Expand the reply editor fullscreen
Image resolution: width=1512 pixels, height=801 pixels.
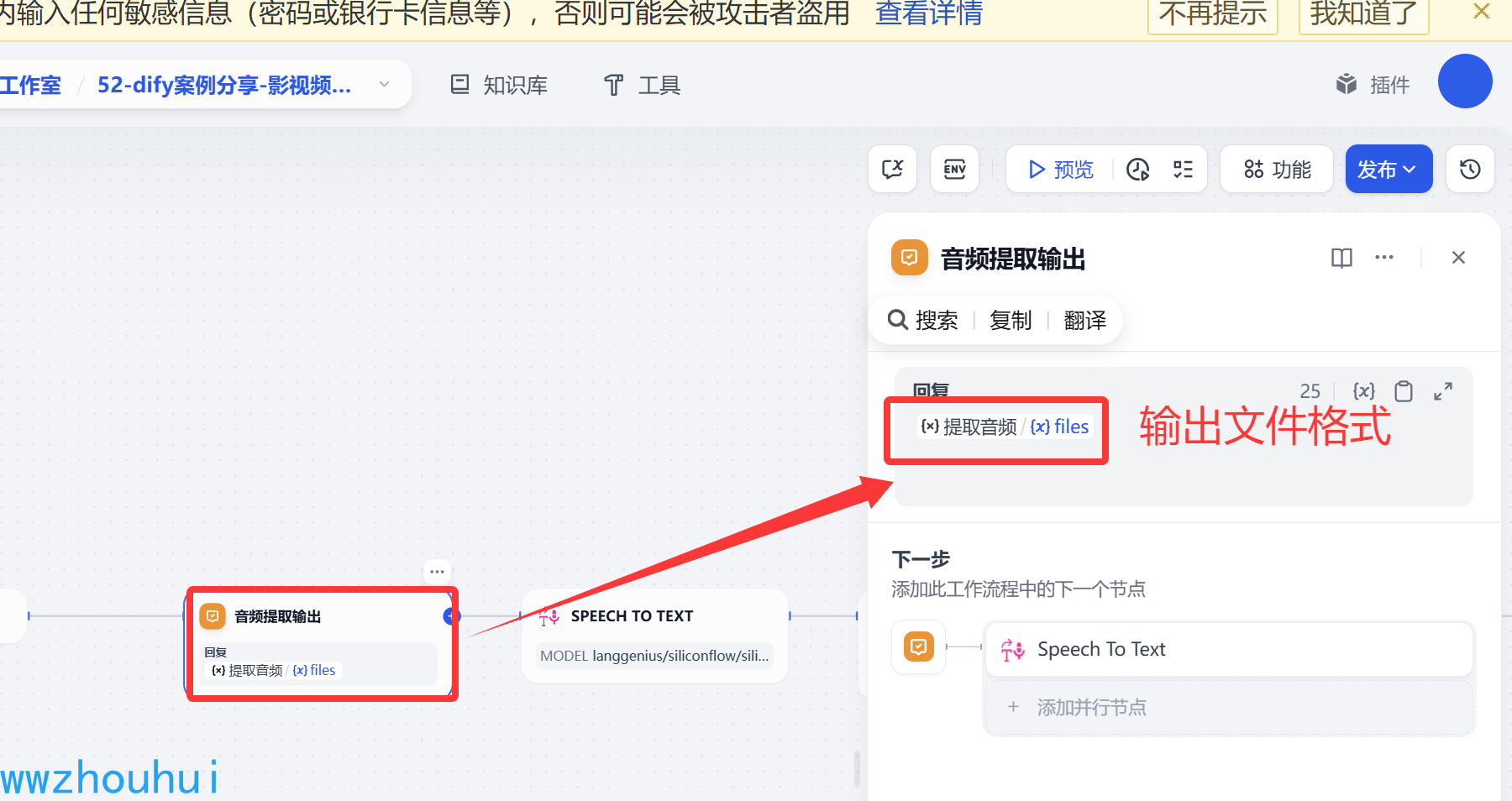(x=1443, y=391)
